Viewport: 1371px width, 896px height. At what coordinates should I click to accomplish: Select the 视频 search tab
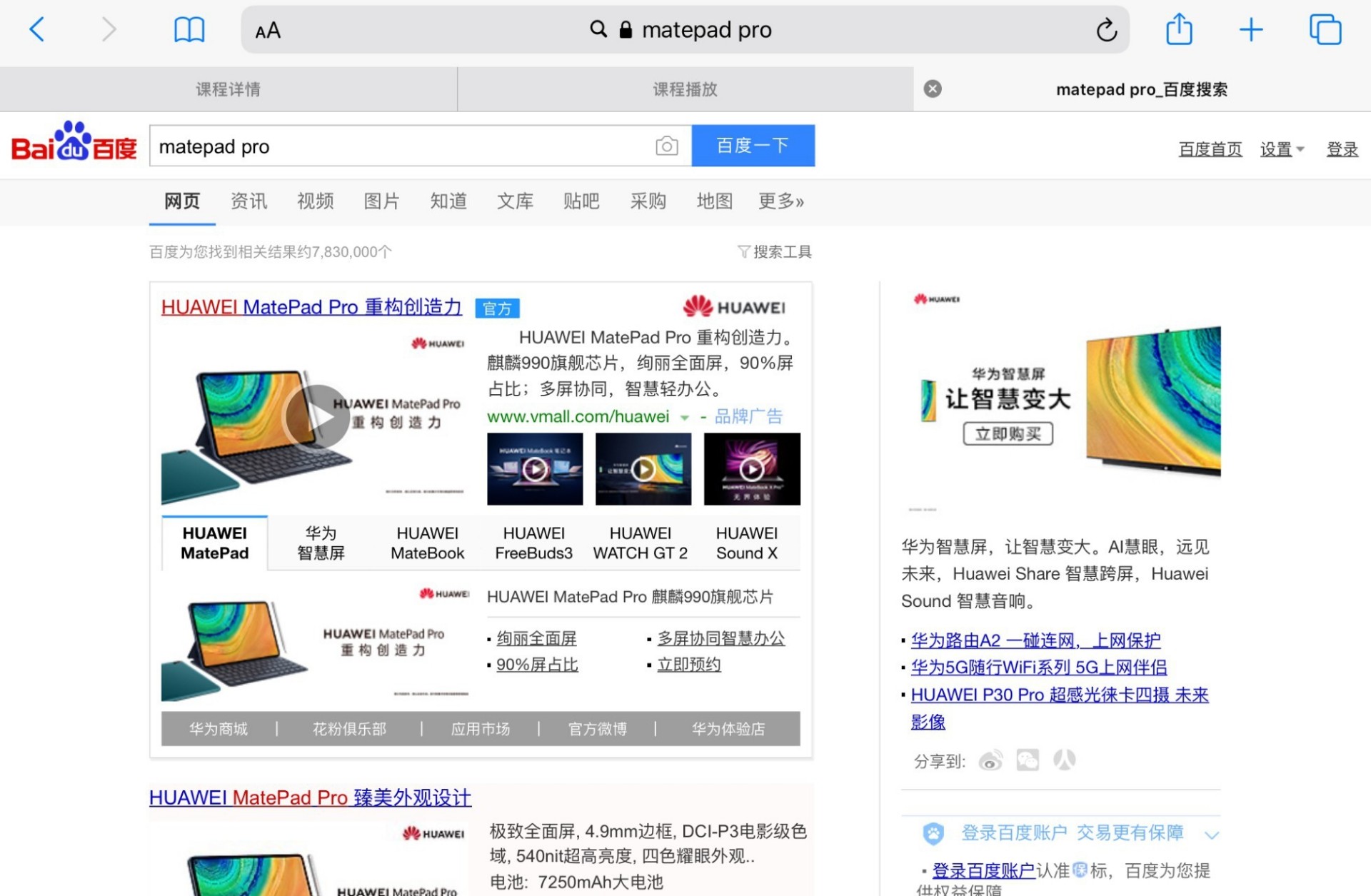[x=315, y=201]
